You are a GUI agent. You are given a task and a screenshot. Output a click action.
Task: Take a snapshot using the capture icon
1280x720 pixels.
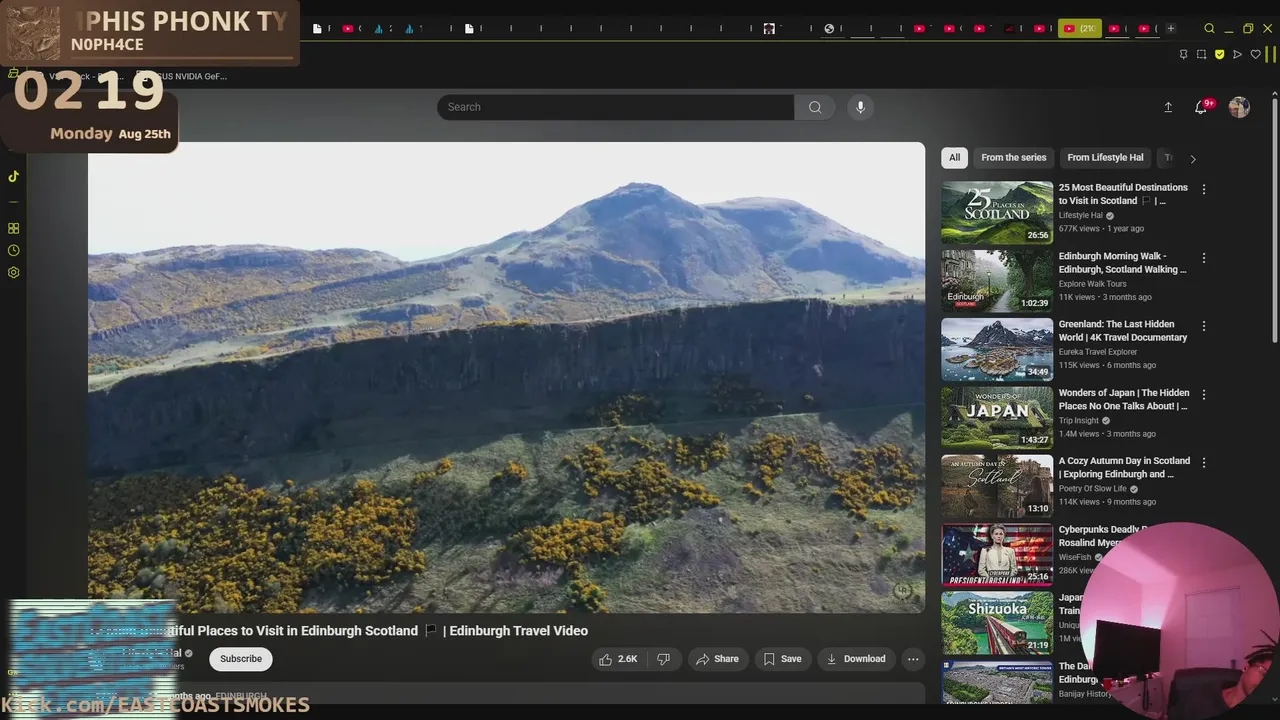(1201, 54)
